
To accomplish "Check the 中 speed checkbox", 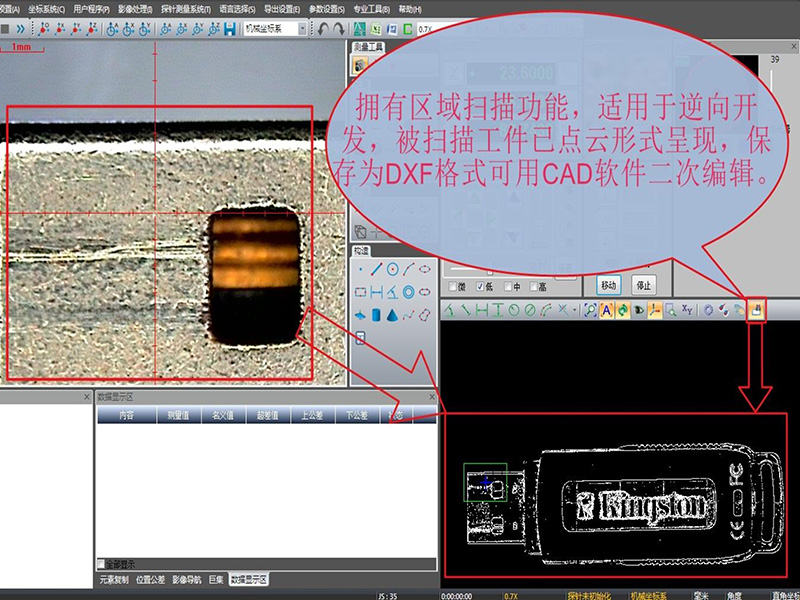I will click(508, 287).
